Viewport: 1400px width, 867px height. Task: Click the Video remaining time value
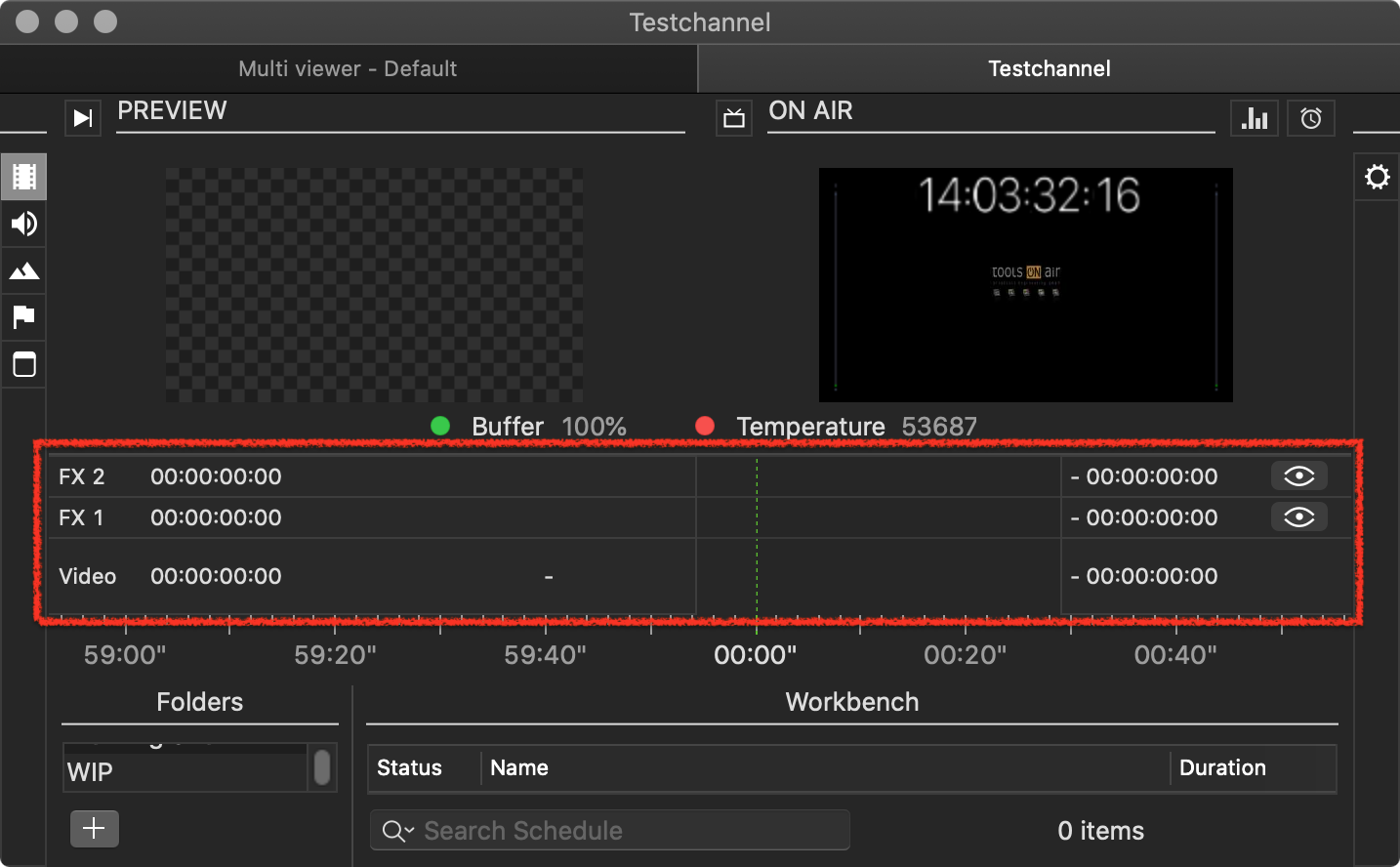point(1144,576)
